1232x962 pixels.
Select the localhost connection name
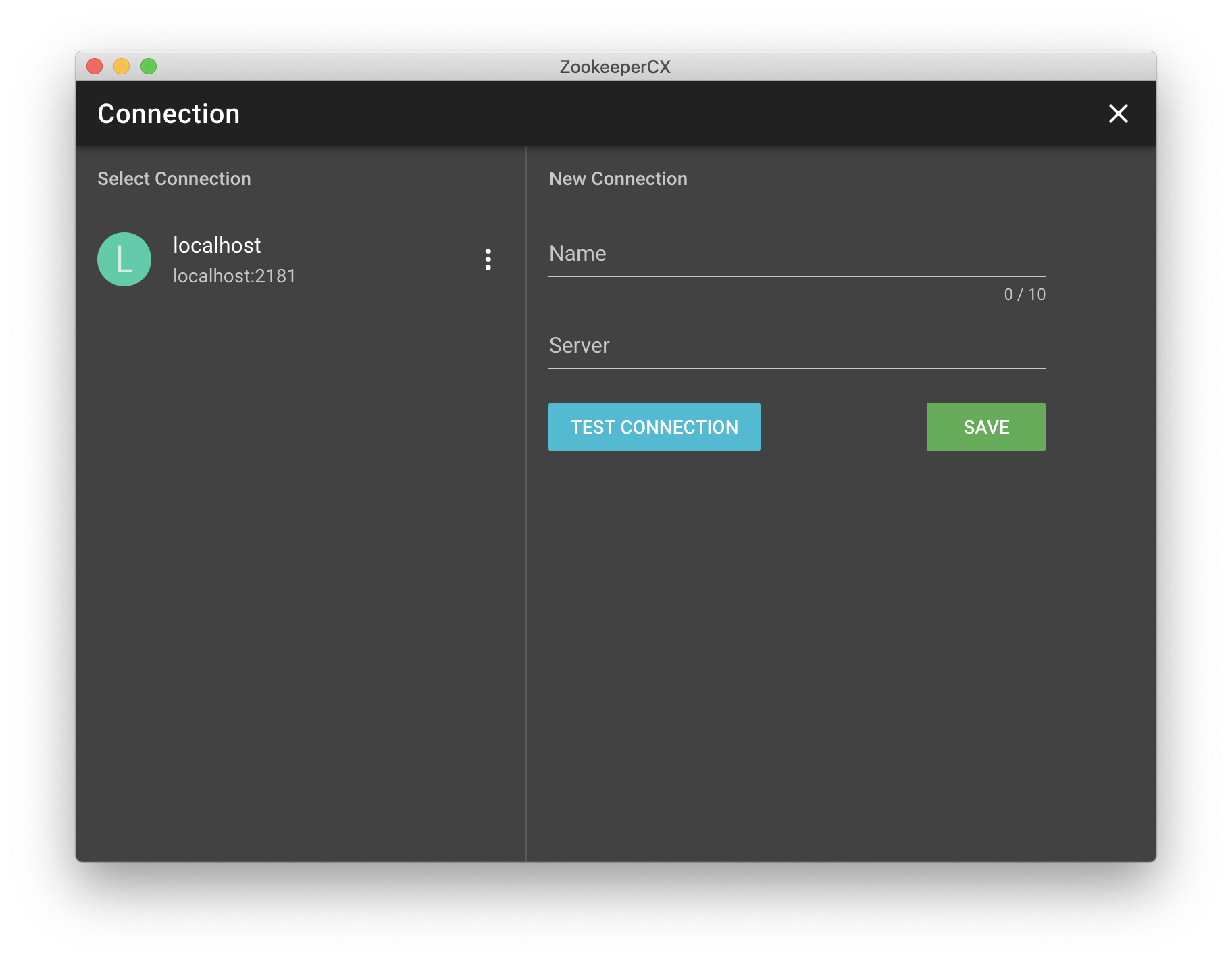point(216,245)
